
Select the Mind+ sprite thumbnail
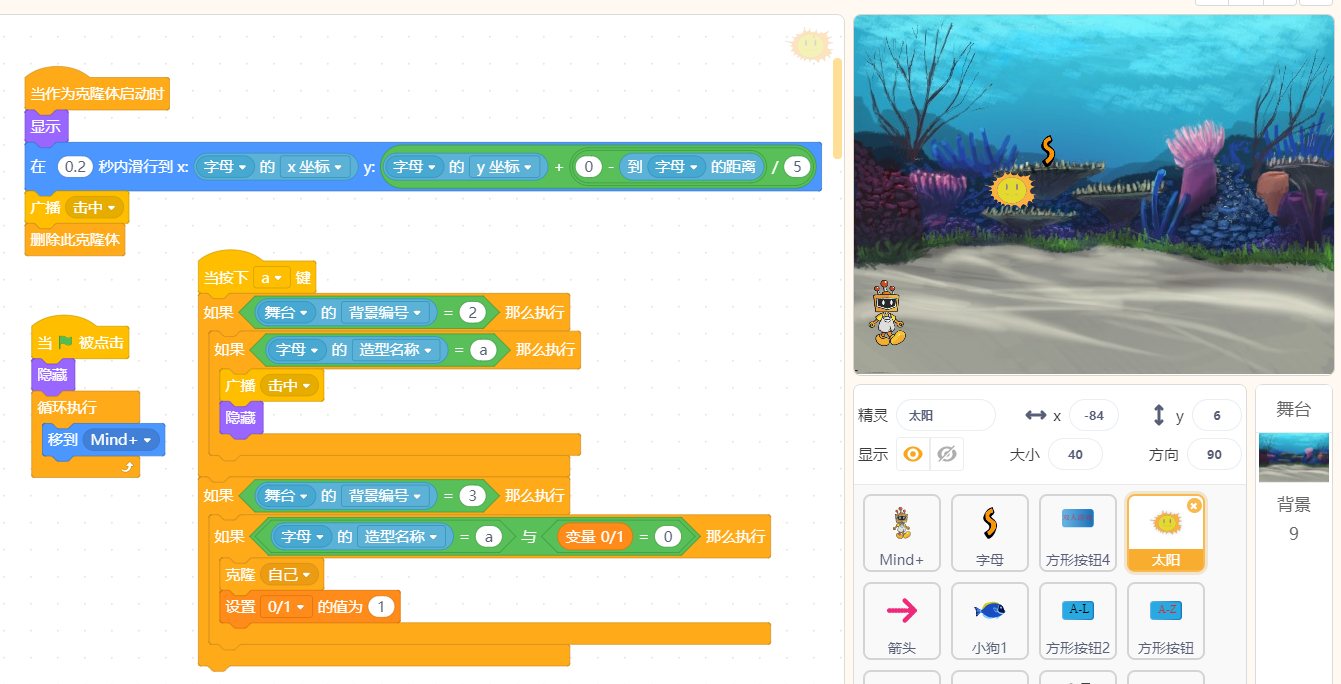coord(902,535)
